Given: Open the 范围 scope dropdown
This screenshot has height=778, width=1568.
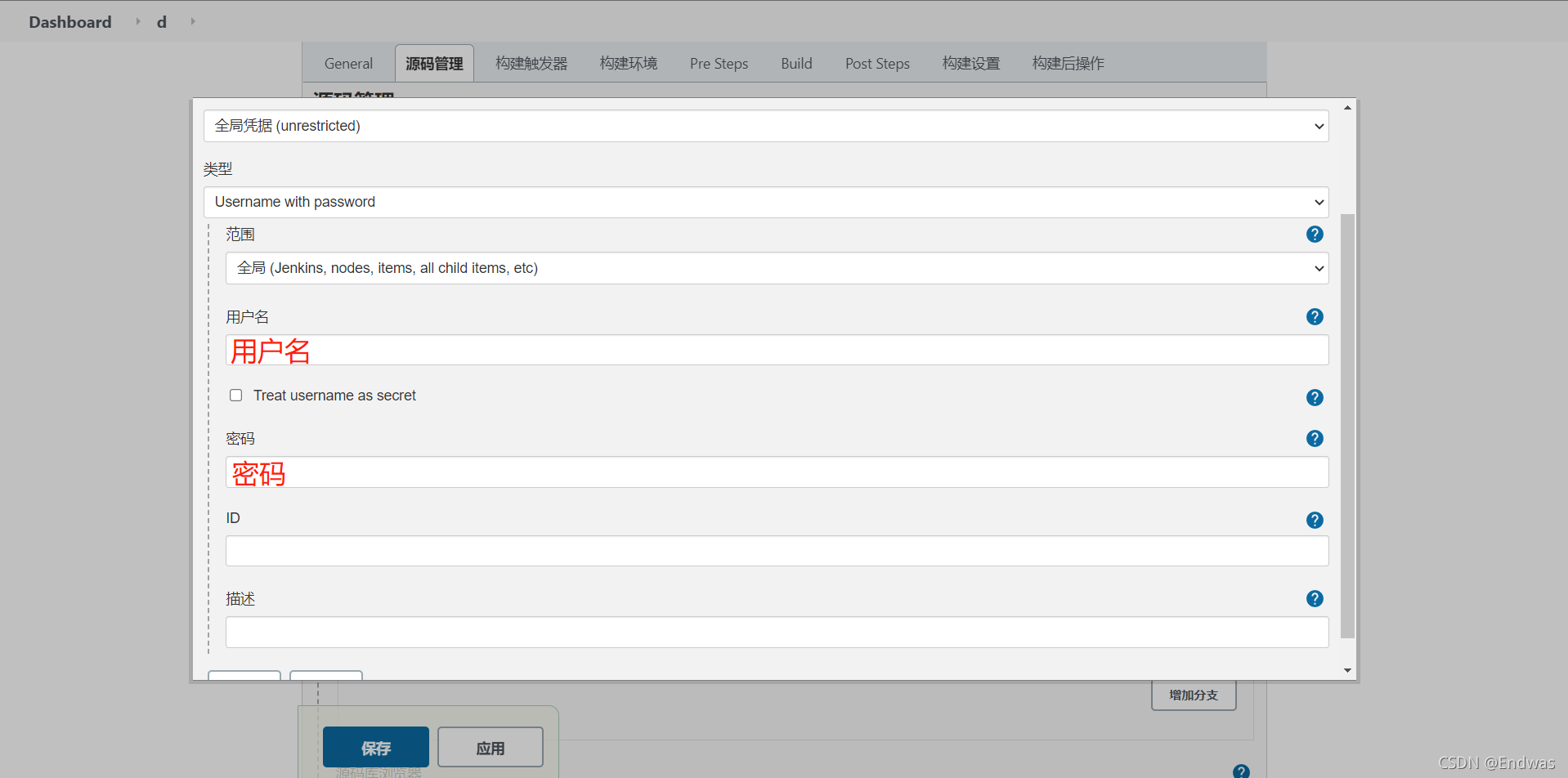Looking at the screenshot, I should point(777,268).
